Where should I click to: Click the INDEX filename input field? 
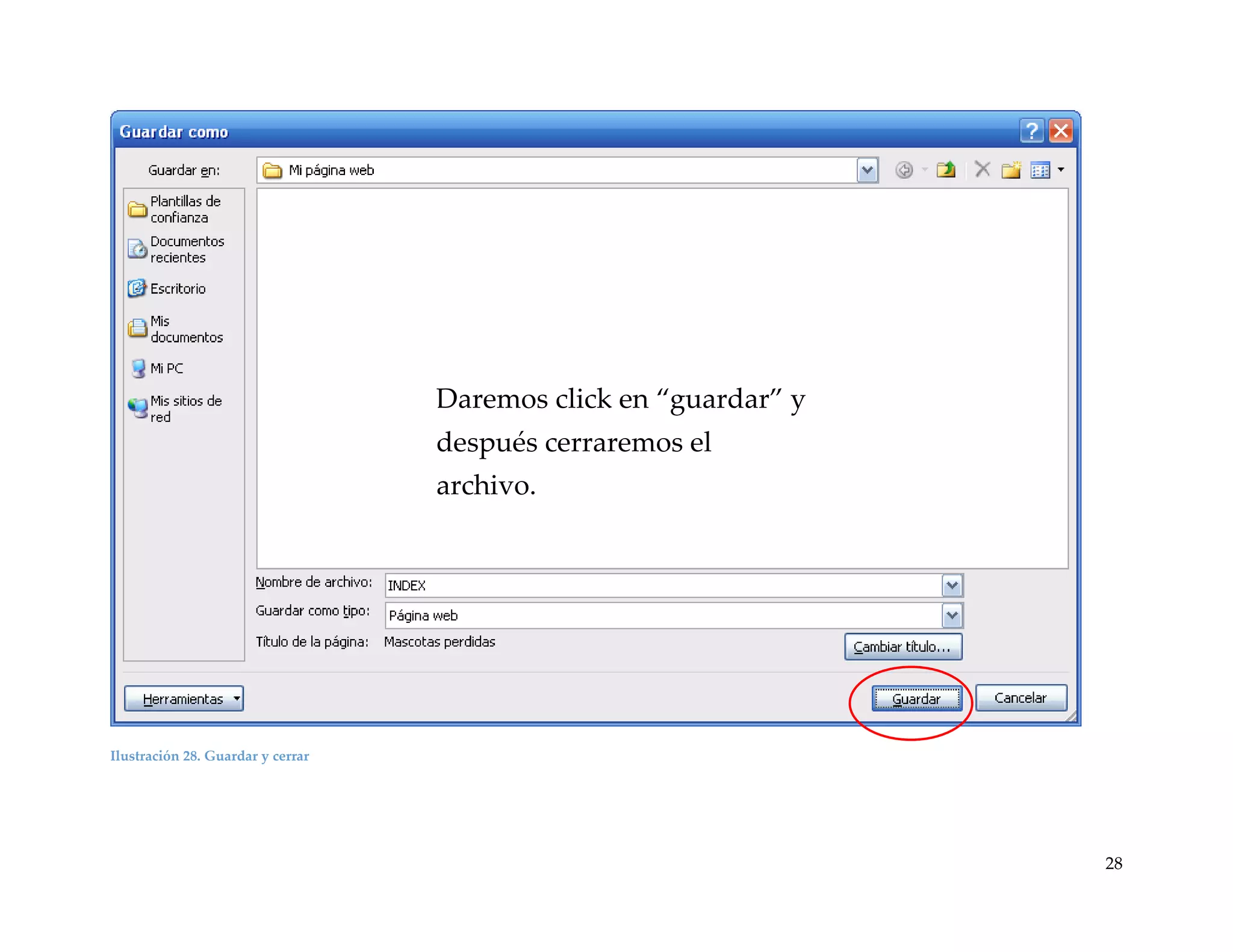662,586
